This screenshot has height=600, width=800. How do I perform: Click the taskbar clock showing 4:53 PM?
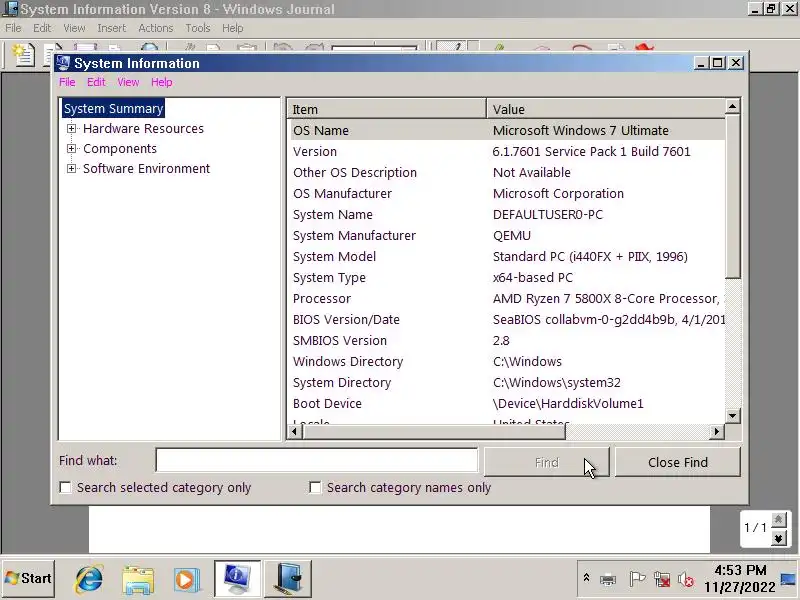pos(739,579)
